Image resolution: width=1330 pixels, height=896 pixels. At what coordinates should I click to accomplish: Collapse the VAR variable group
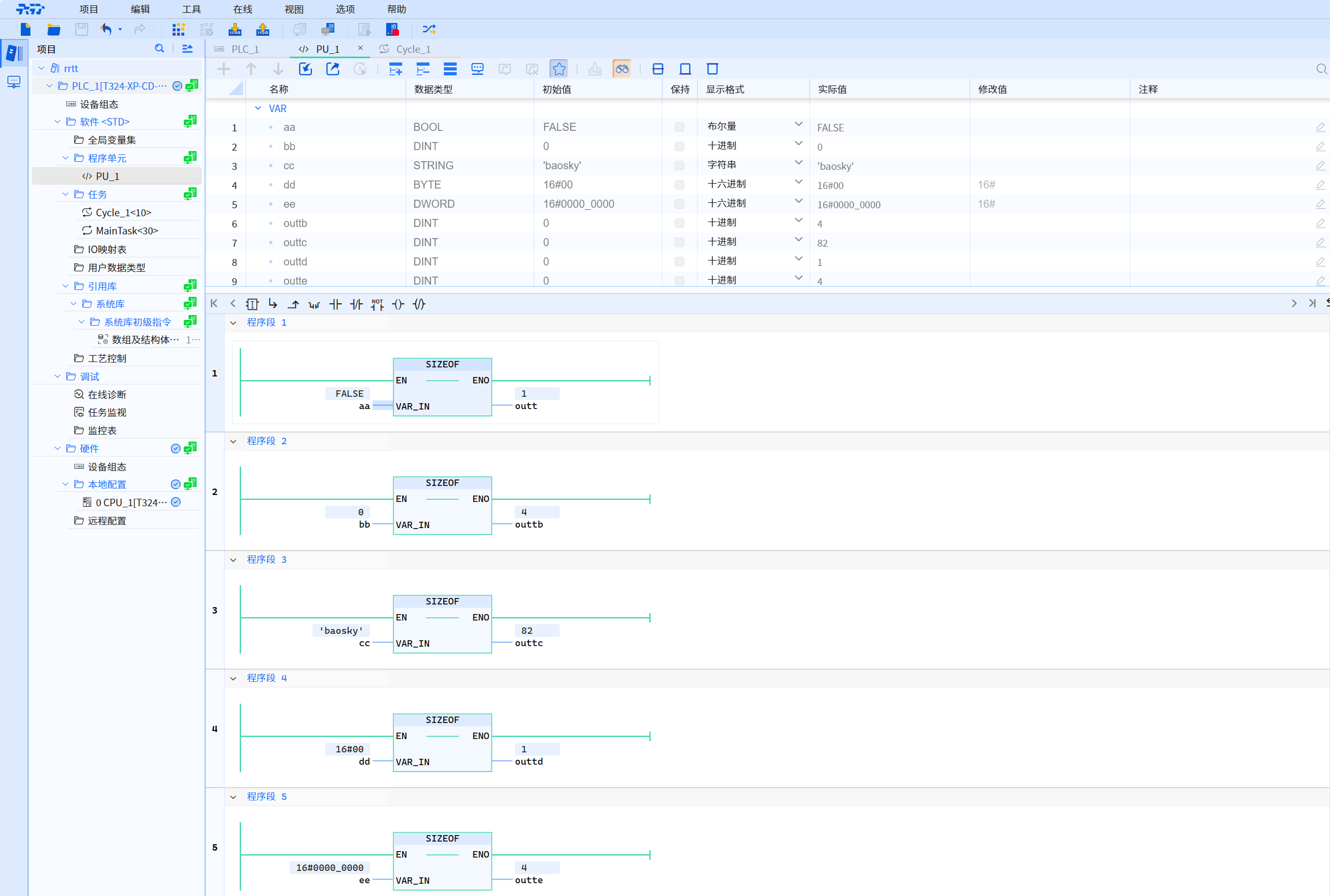click(258, 108)
